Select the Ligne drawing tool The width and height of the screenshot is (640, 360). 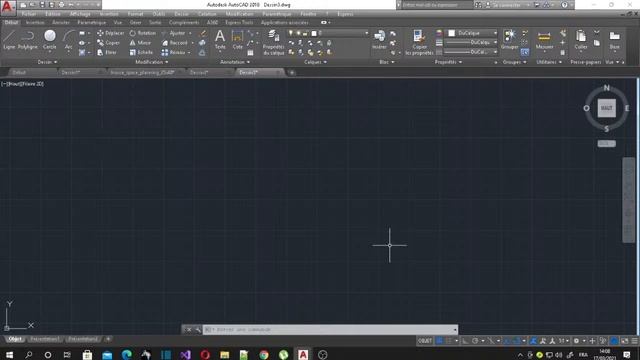pyautogui.click(x=9, y=40)
